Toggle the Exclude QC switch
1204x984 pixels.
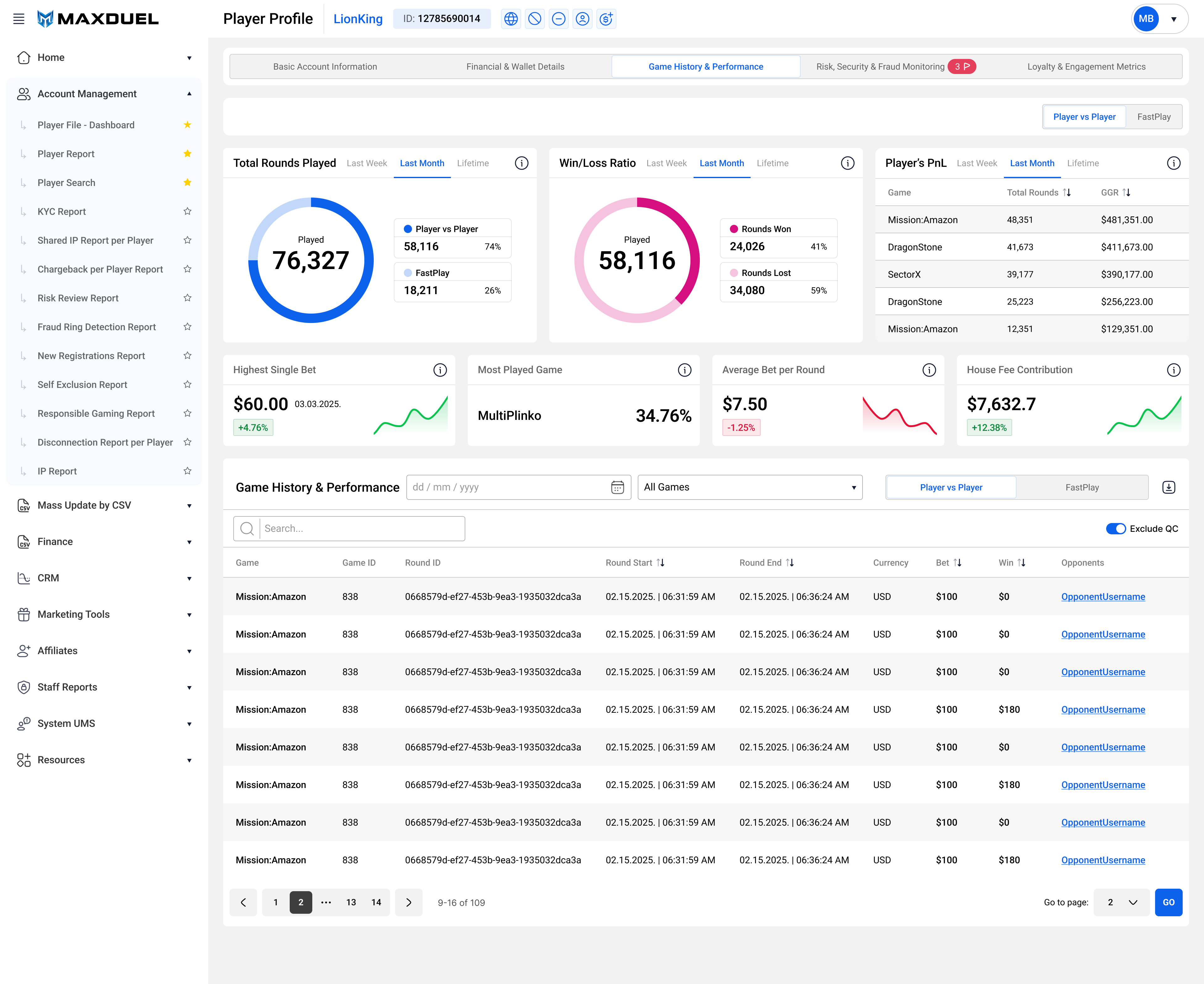click(1116, 528)
